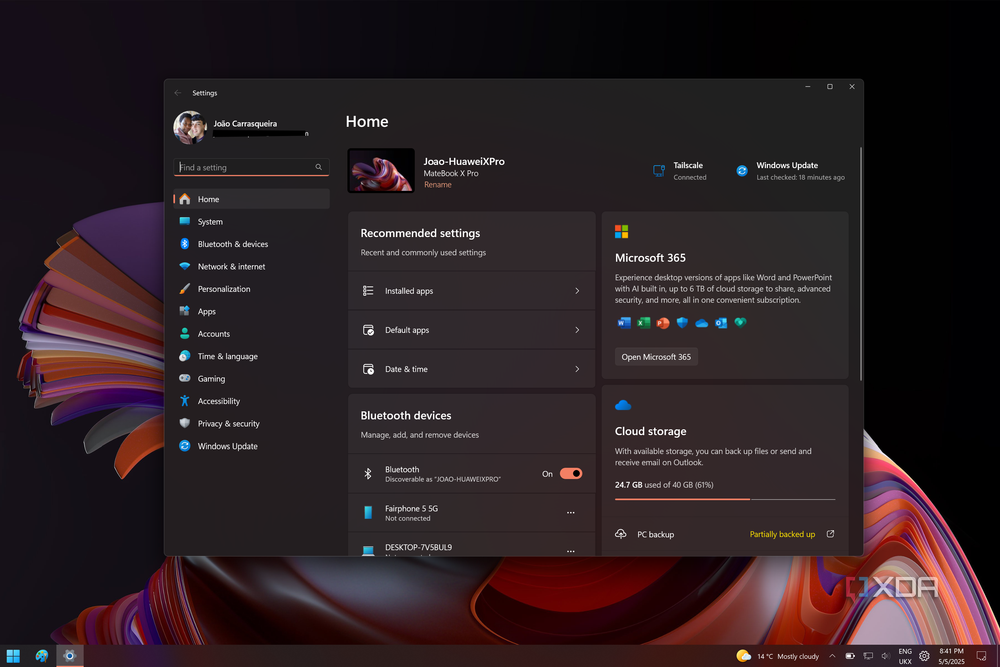Open notification center icon at taskbar end
The width and height of the screenshot is (1000, 667).
982,656
